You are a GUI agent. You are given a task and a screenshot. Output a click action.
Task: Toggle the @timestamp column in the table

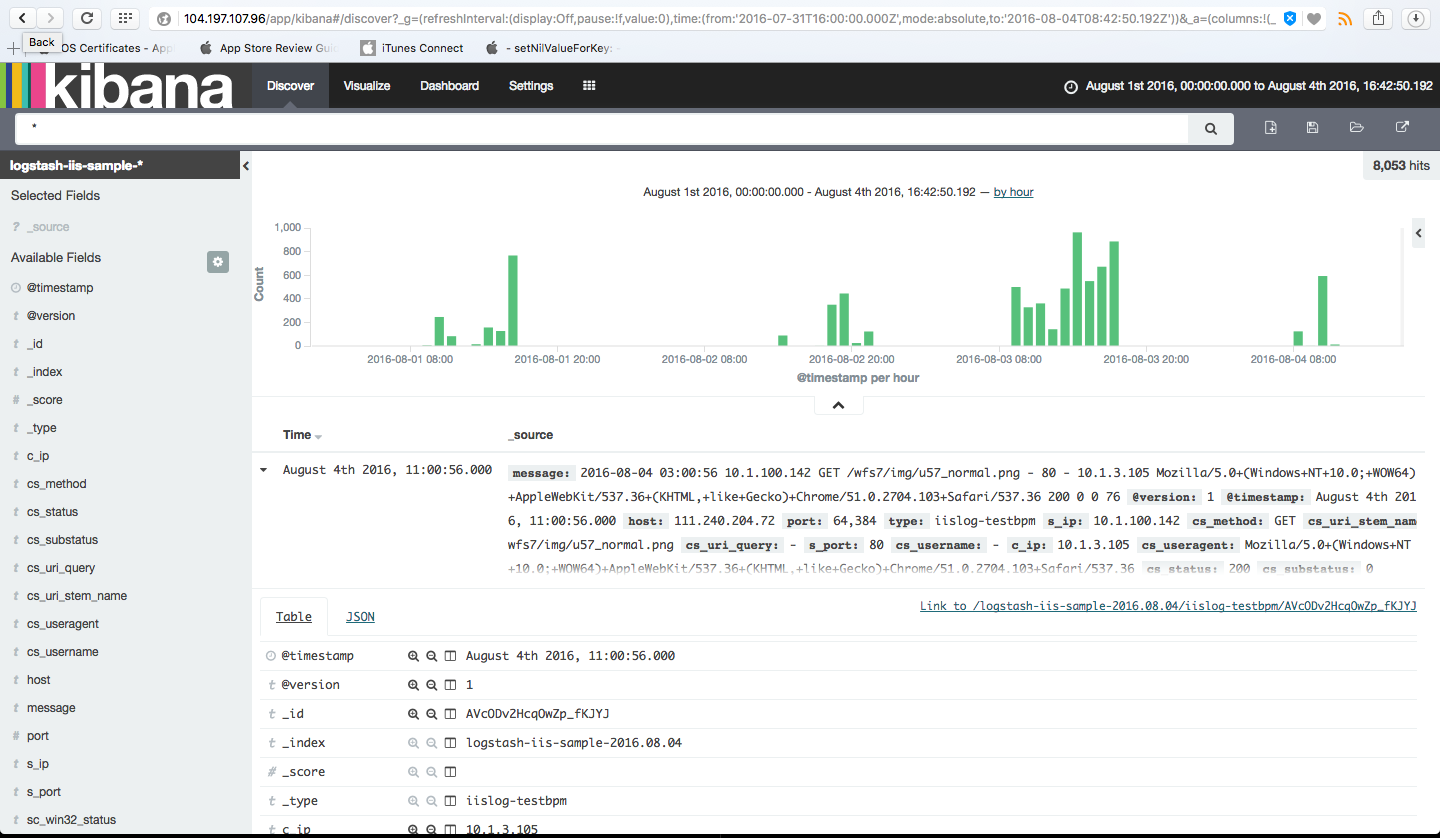pyautogui.click(x=450, y=657)
